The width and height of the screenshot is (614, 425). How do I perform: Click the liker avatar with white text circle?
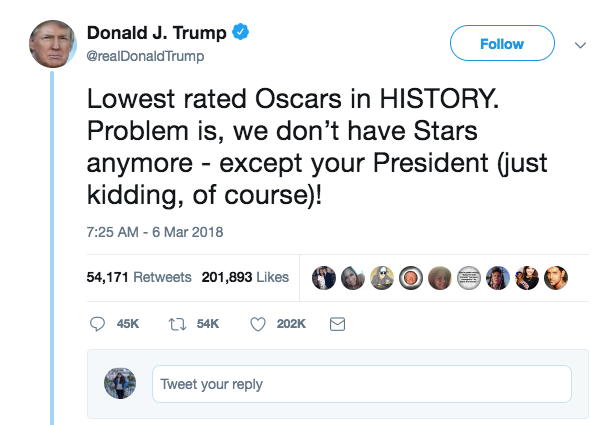tap(468, 277)
